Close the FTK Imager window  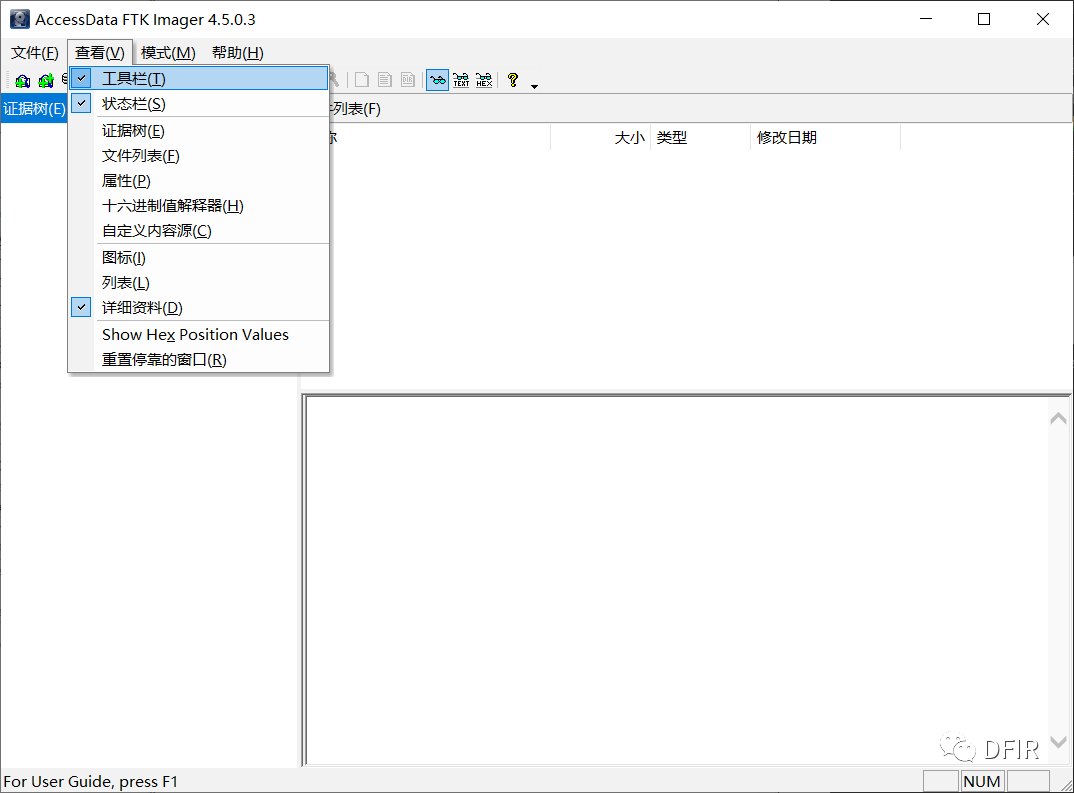(x=1042, y=19)
